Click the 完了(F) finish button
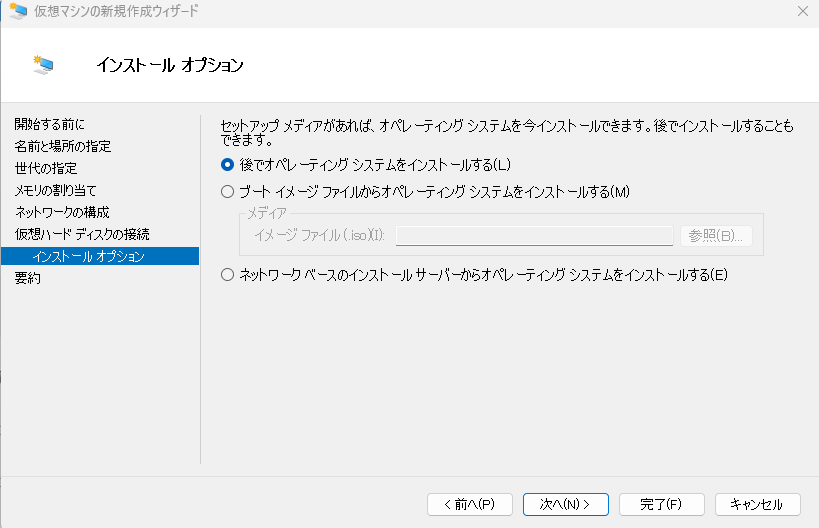The height and width of the screenshot is (528, 819). point(661,504)
